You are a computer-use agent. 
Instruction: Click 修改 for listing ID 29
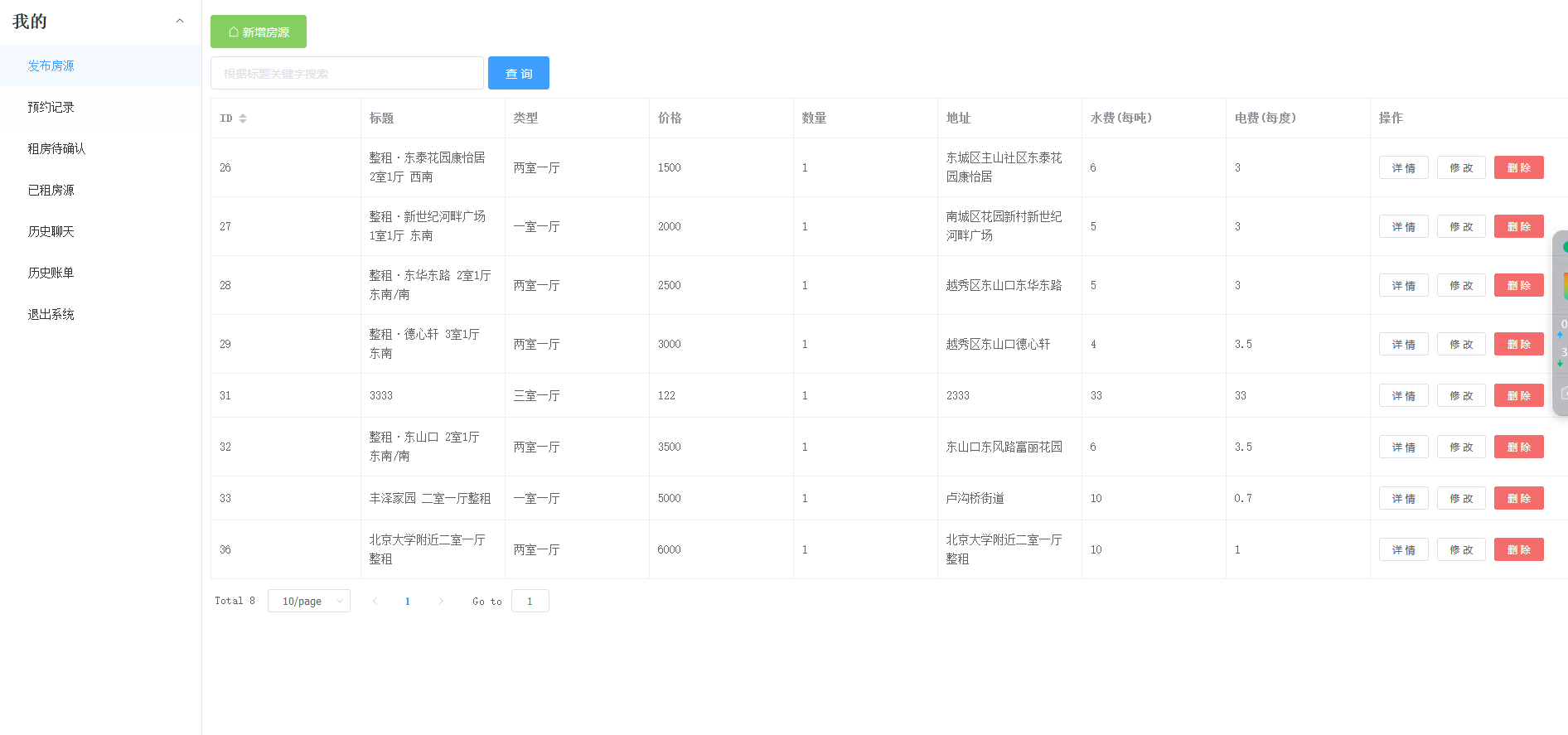pos(1462,344)
